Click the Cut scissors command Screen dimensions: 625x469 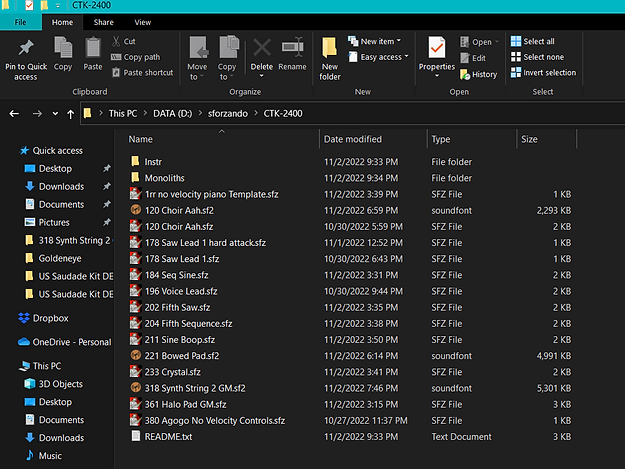click(124, 41)
